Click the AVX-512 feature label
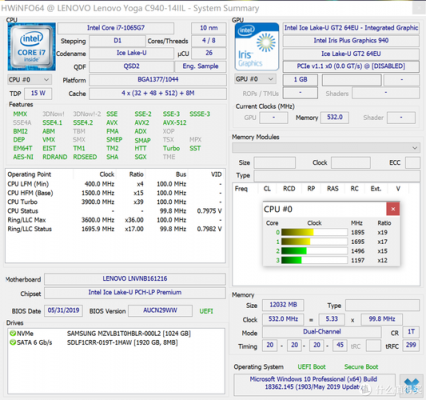Viewport: 426px width, 400px height. pyautogui.click(x=175, y=123)
